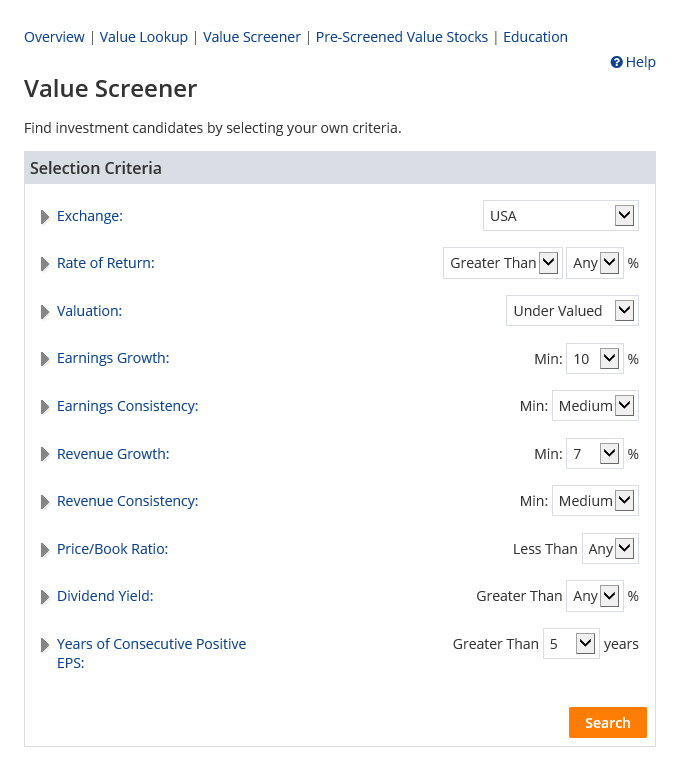Click Years of Consecutive Positive EPS label
Screen dimensions: 688x780
tap(151, 653)
